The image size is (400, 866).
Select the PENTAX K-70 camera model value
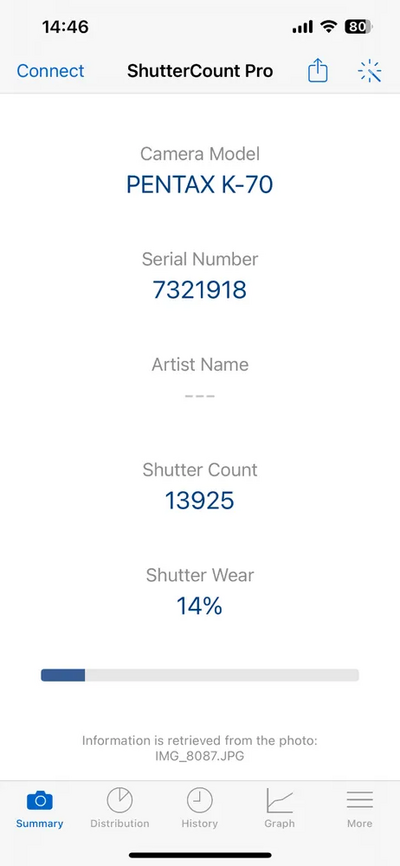pos(199,184)
